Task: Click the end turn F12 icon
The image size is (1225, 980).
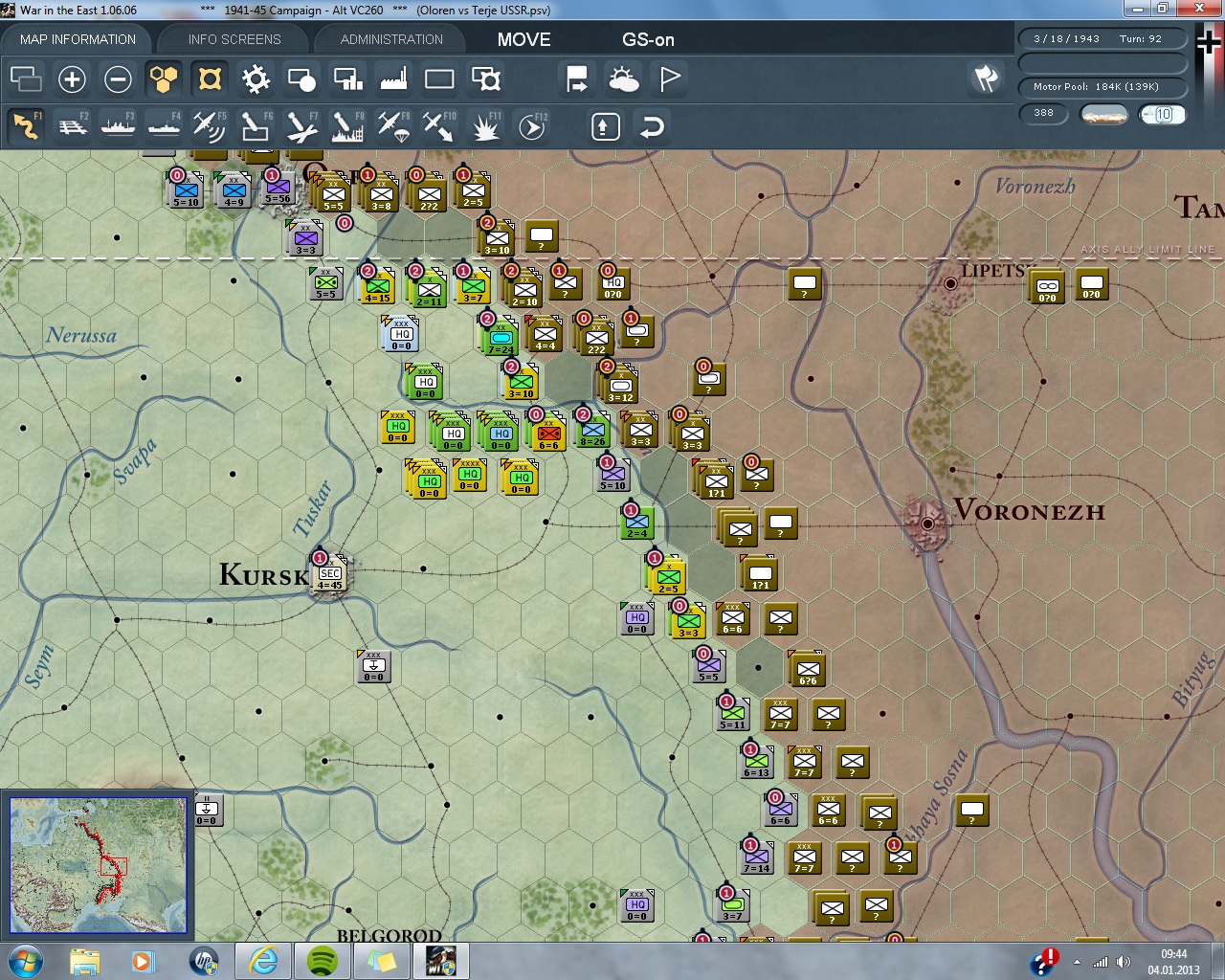Action: [x=532, y=126]
